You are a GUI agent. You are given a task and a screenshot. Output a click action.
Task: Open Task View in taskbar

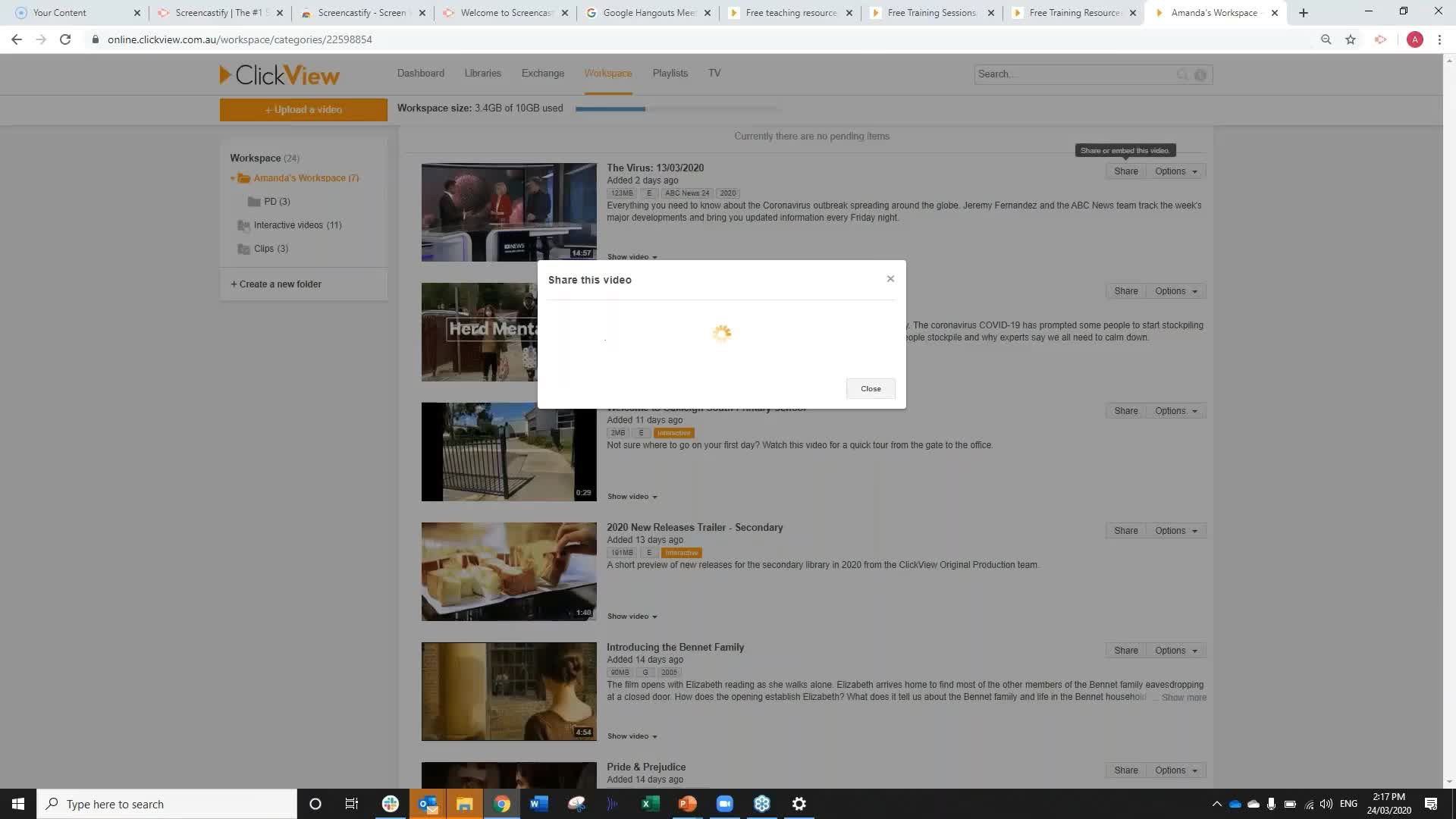(352, 804)
